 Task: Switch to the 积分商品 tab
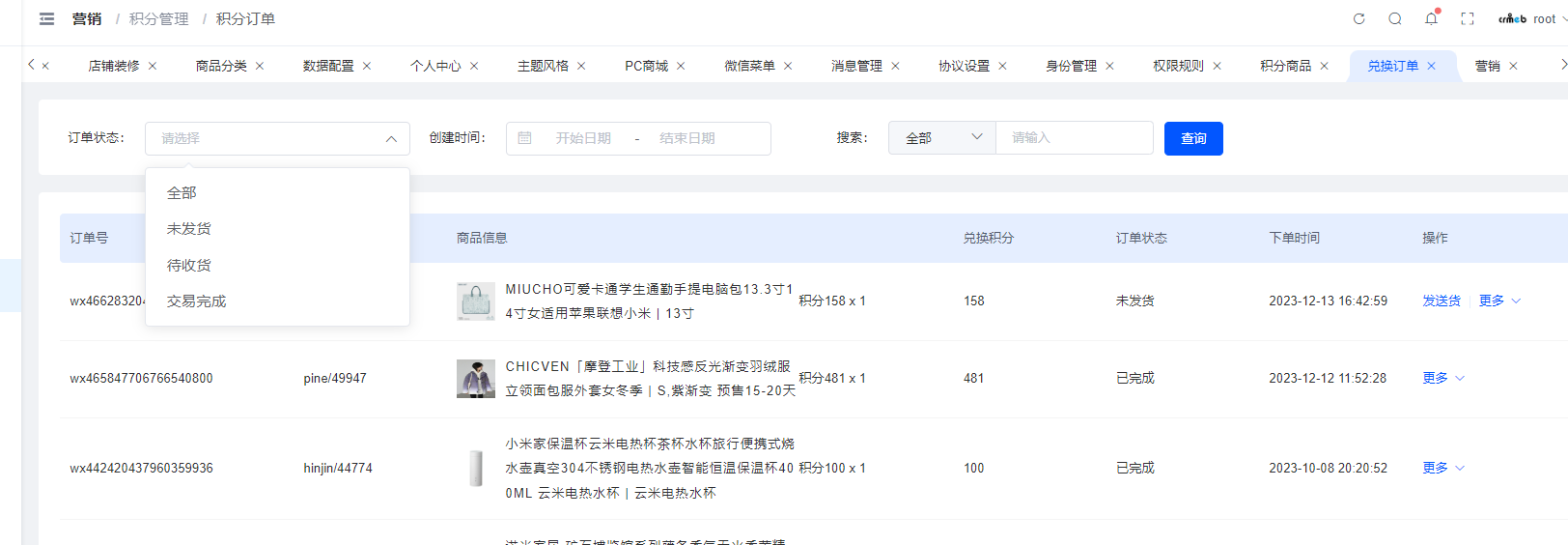pyautogui.click(x=1285, y=66)
